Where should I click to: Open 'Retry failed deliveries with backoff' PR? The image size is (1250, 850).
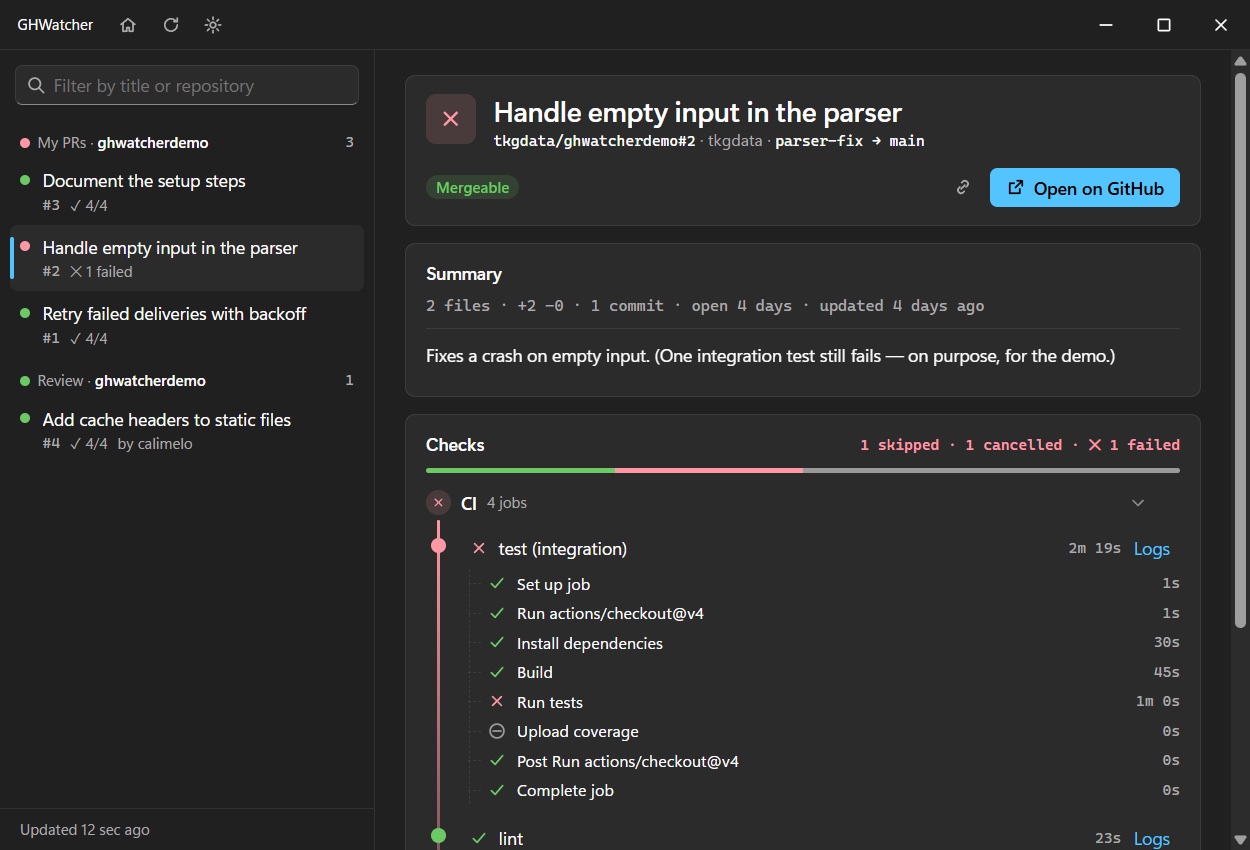pyautogui.click(x=187, y=325)
